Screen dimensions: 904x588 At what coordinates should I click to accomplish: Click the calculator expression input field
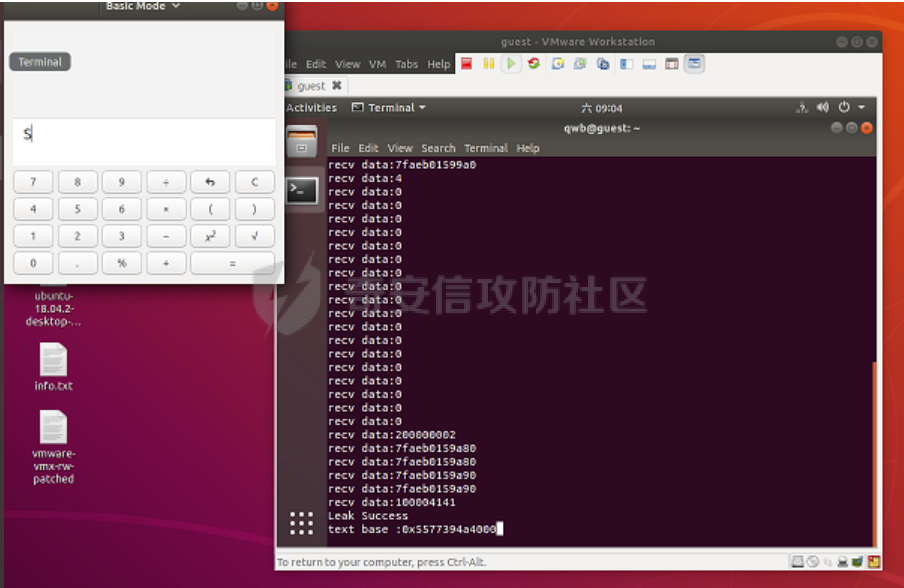pyautogui.click(x=144, y=142)
